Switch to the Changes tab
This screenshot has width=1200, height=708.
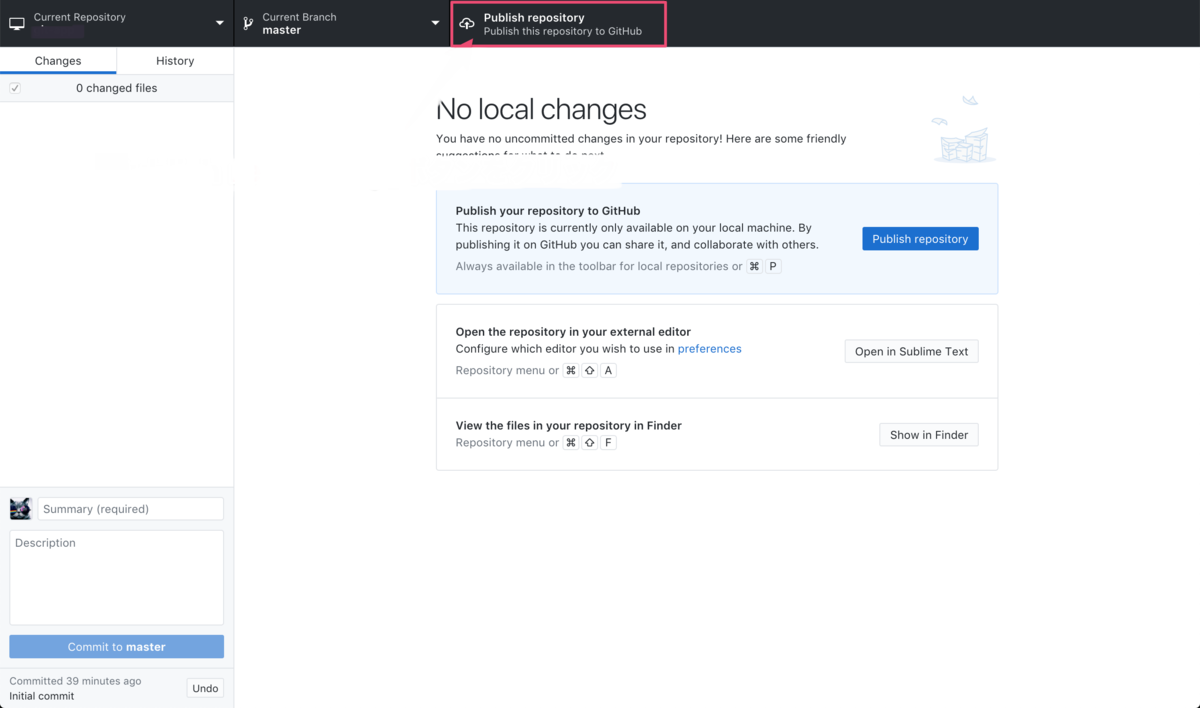58,61
